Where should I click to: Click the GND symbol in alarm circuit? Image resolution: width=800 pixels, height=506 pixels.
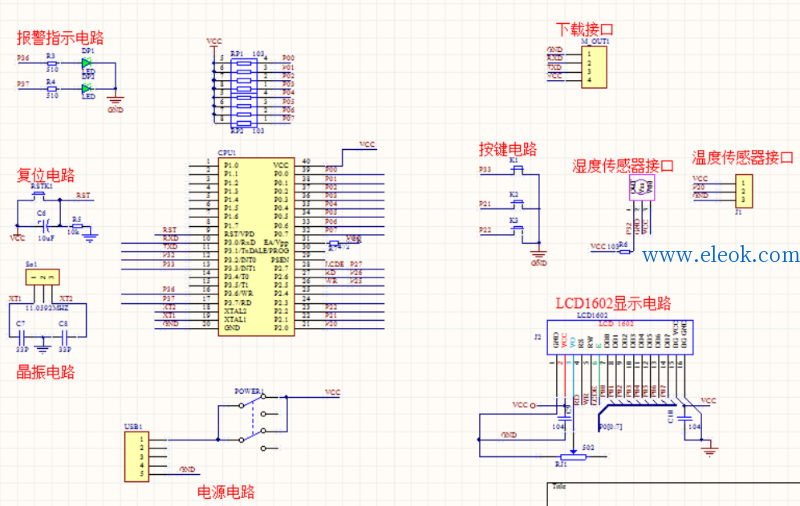point(116,101)
